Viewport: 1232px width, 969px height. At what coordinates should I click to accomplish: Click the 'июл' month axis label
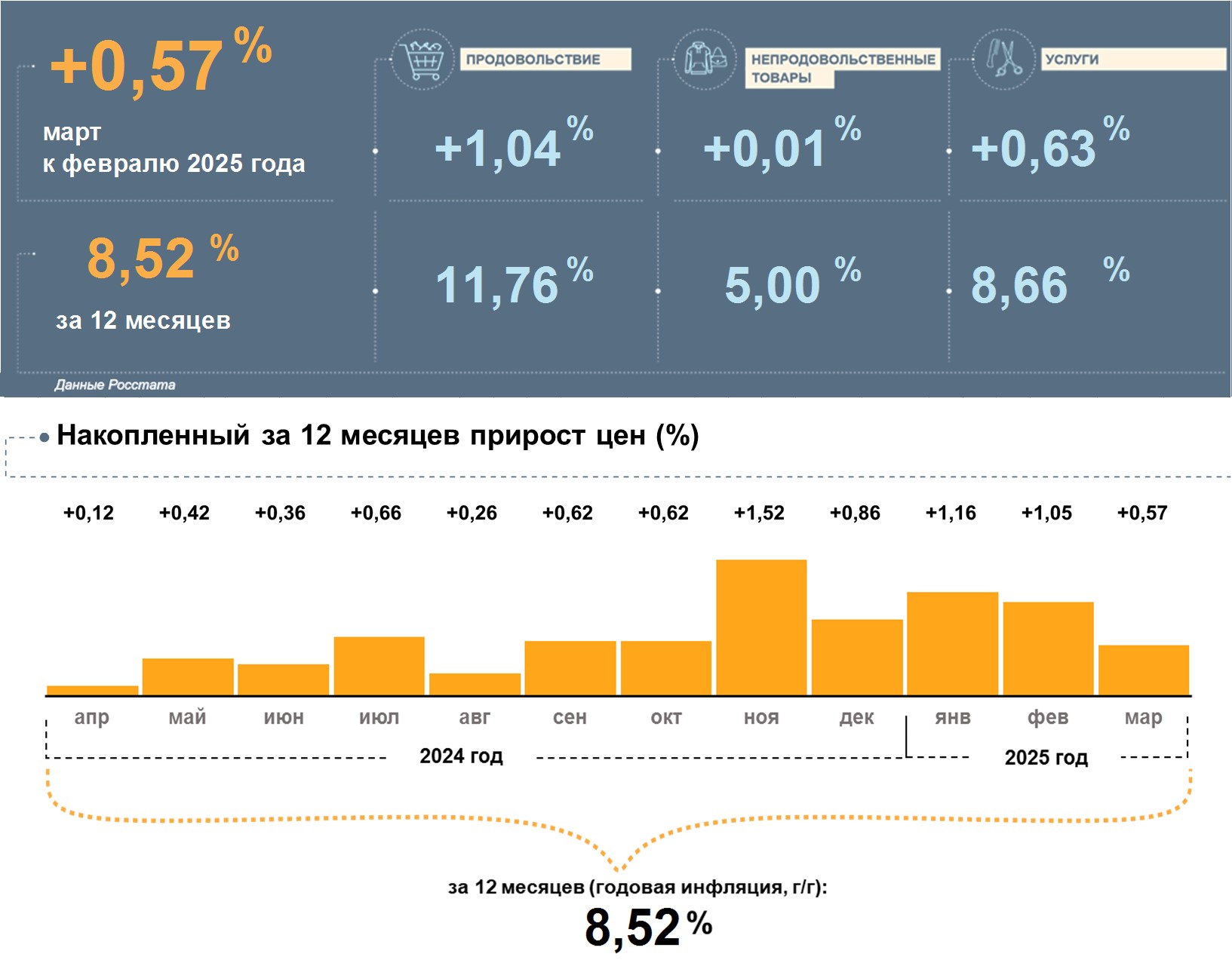pos(379,717)
